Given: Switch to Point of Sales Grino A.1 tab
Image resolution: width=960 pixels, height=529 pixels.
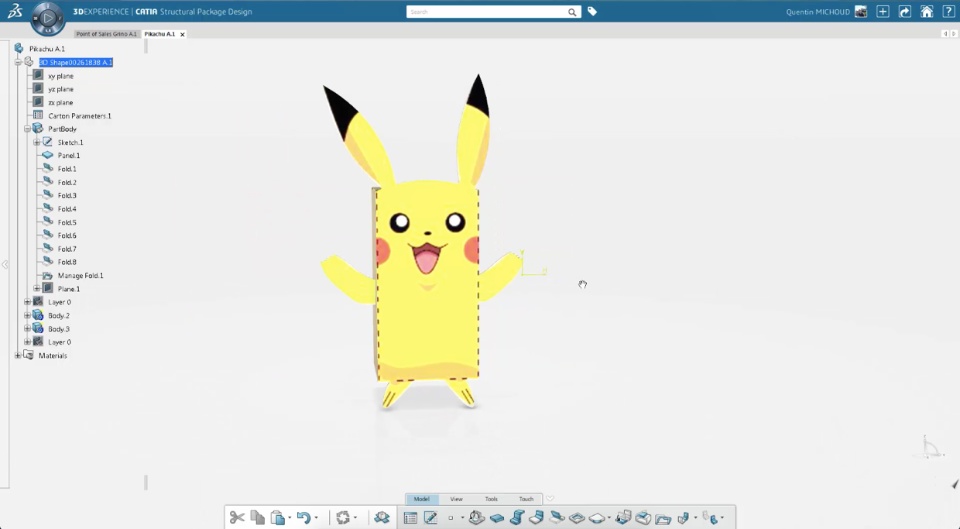Looking at the screenshot, I should pos(107,34).
